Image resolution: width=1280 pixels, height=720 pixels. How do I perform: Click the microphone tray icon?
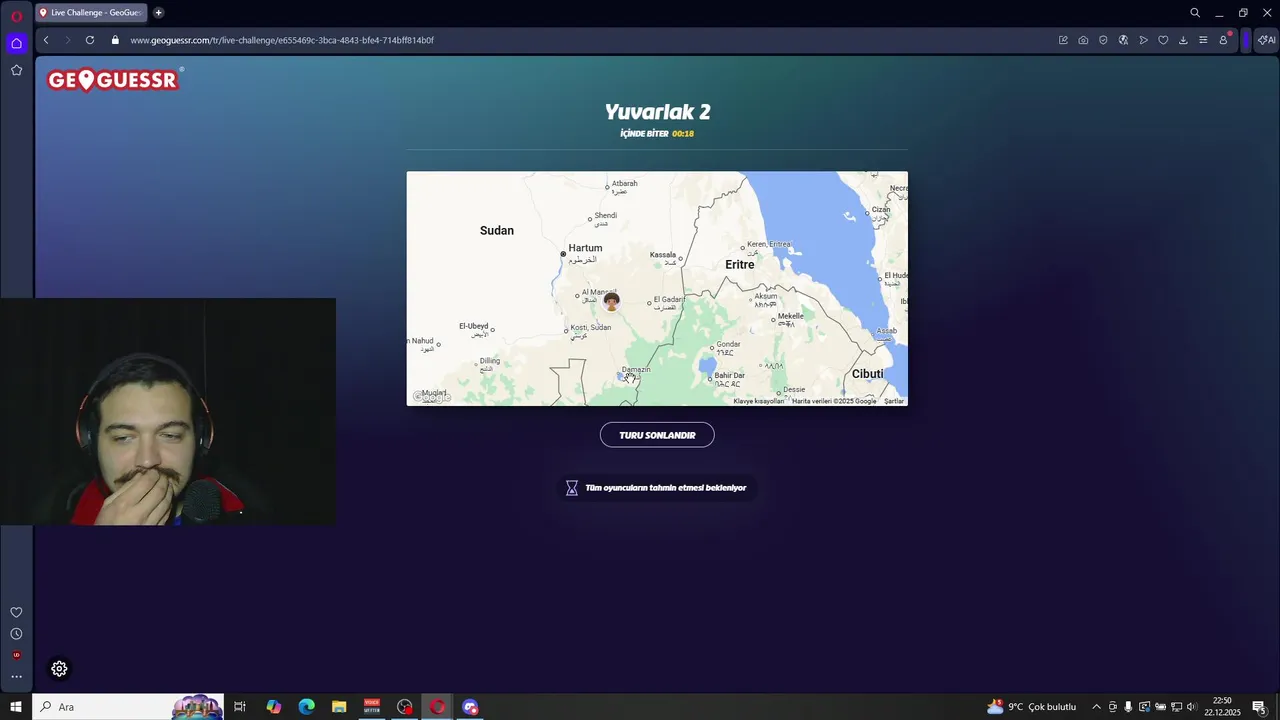[x=1128, y=707]
